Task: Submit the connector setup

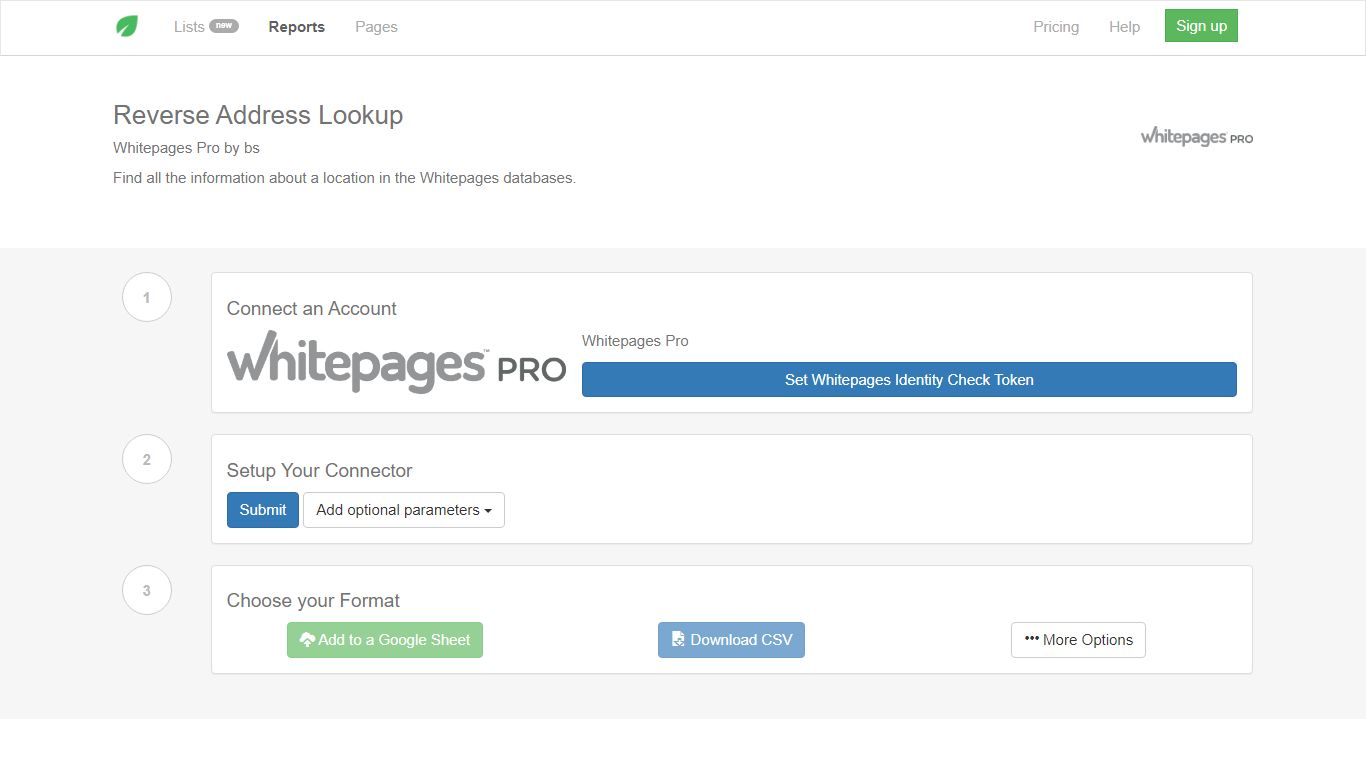Action: (x=263, y=510)
